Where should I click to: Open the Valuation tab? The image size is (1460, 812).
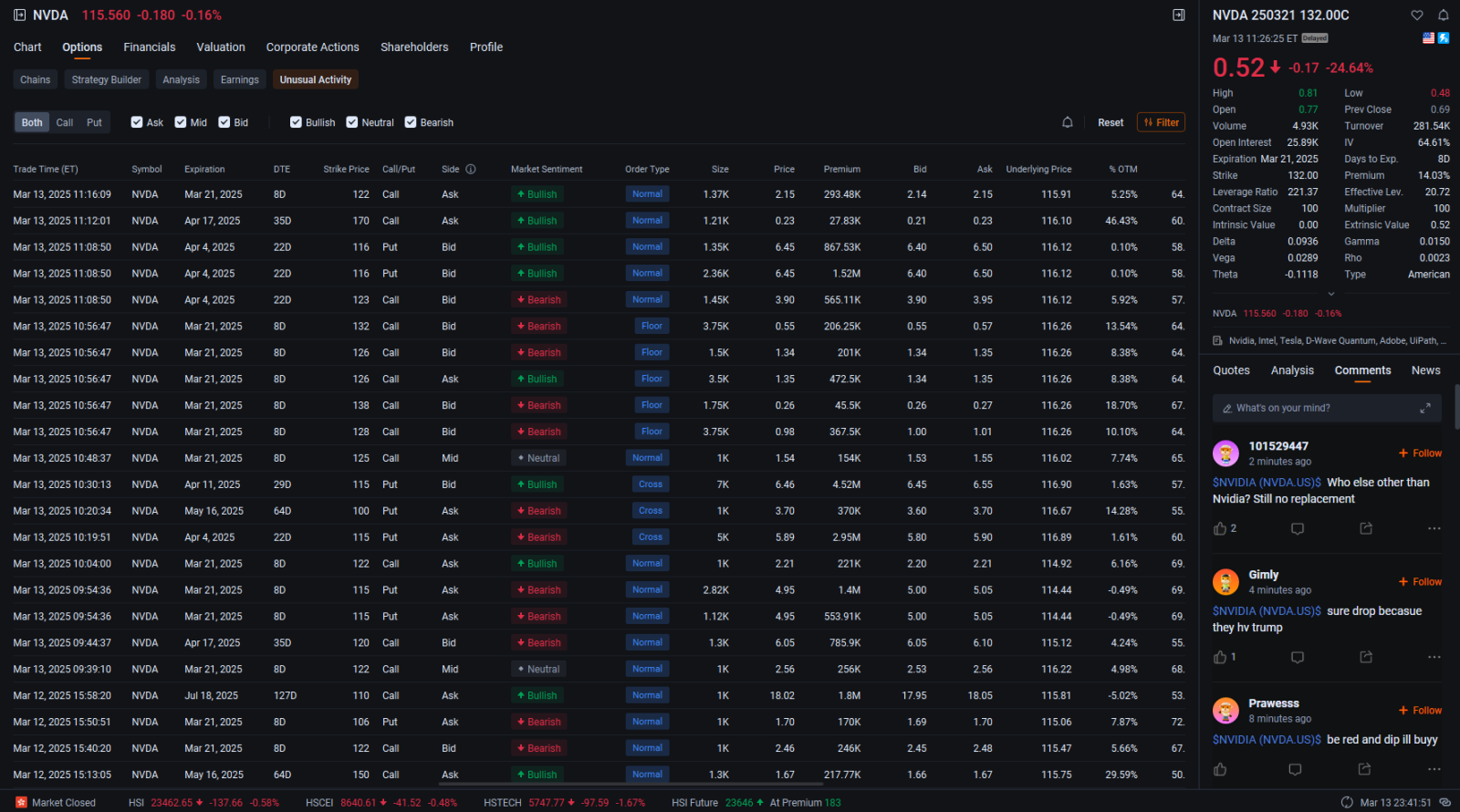pos(221,47)
